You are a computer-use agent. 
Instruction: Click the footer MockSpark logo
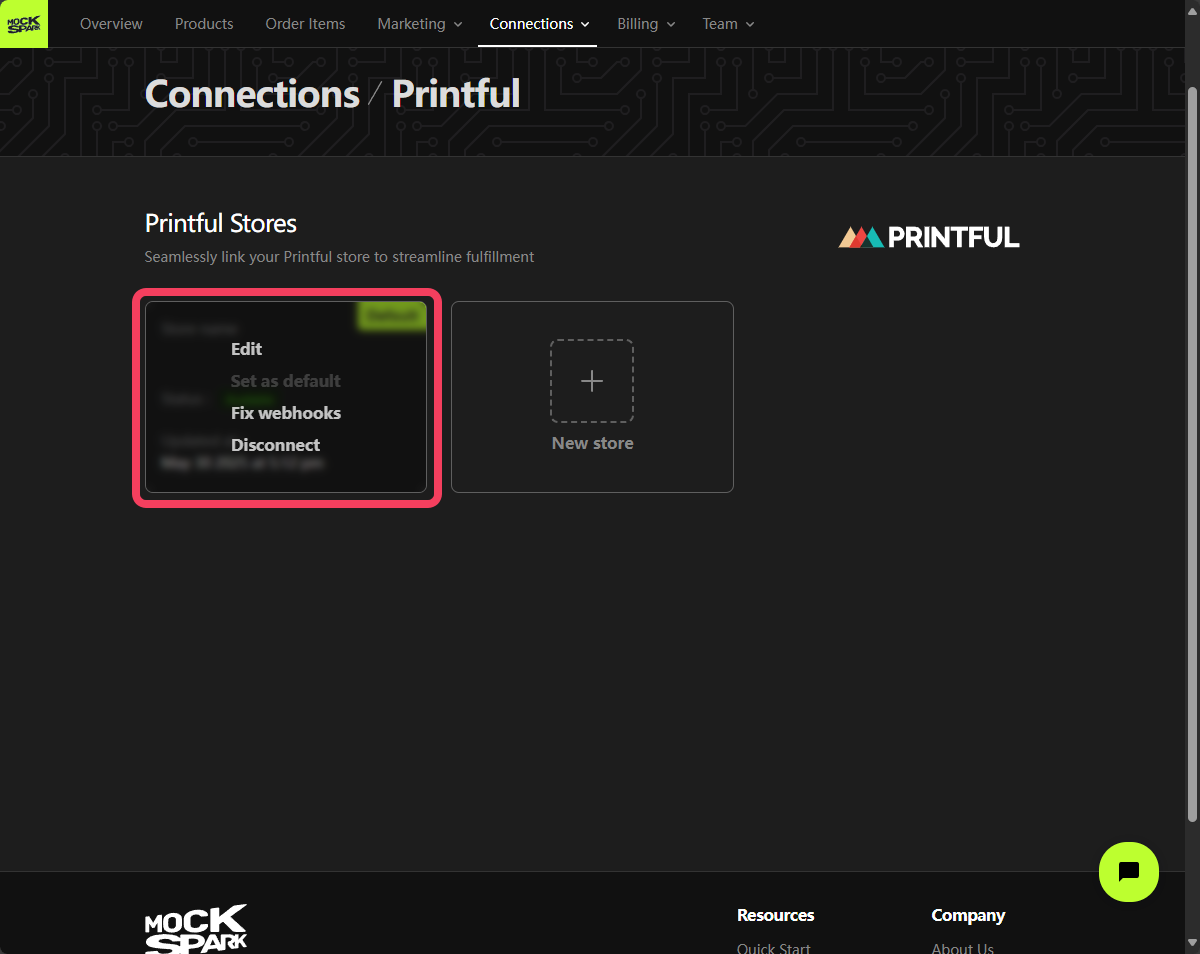tap(196, 929)
